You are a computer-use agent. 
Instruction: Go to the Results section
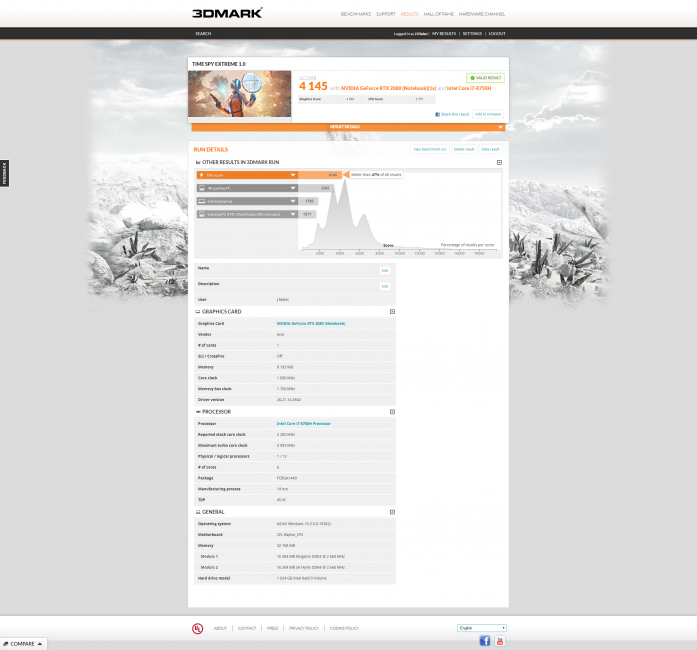coord(409,14)
